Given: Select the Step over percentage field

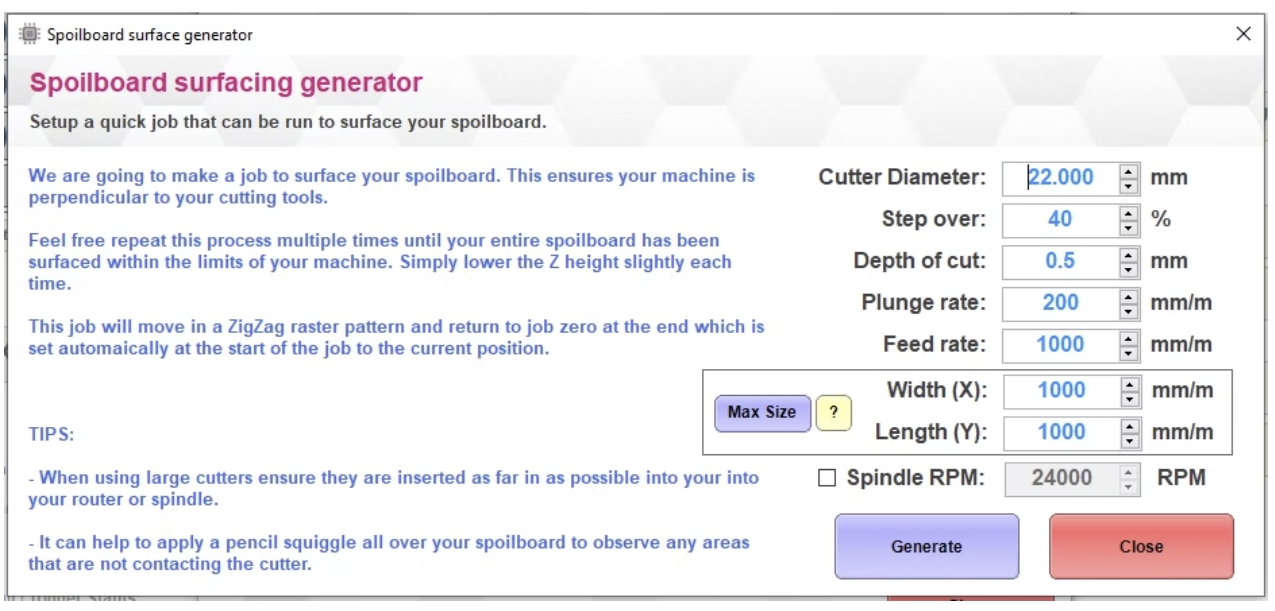Looking at the screenshot, I should [x=1061, y=219].
